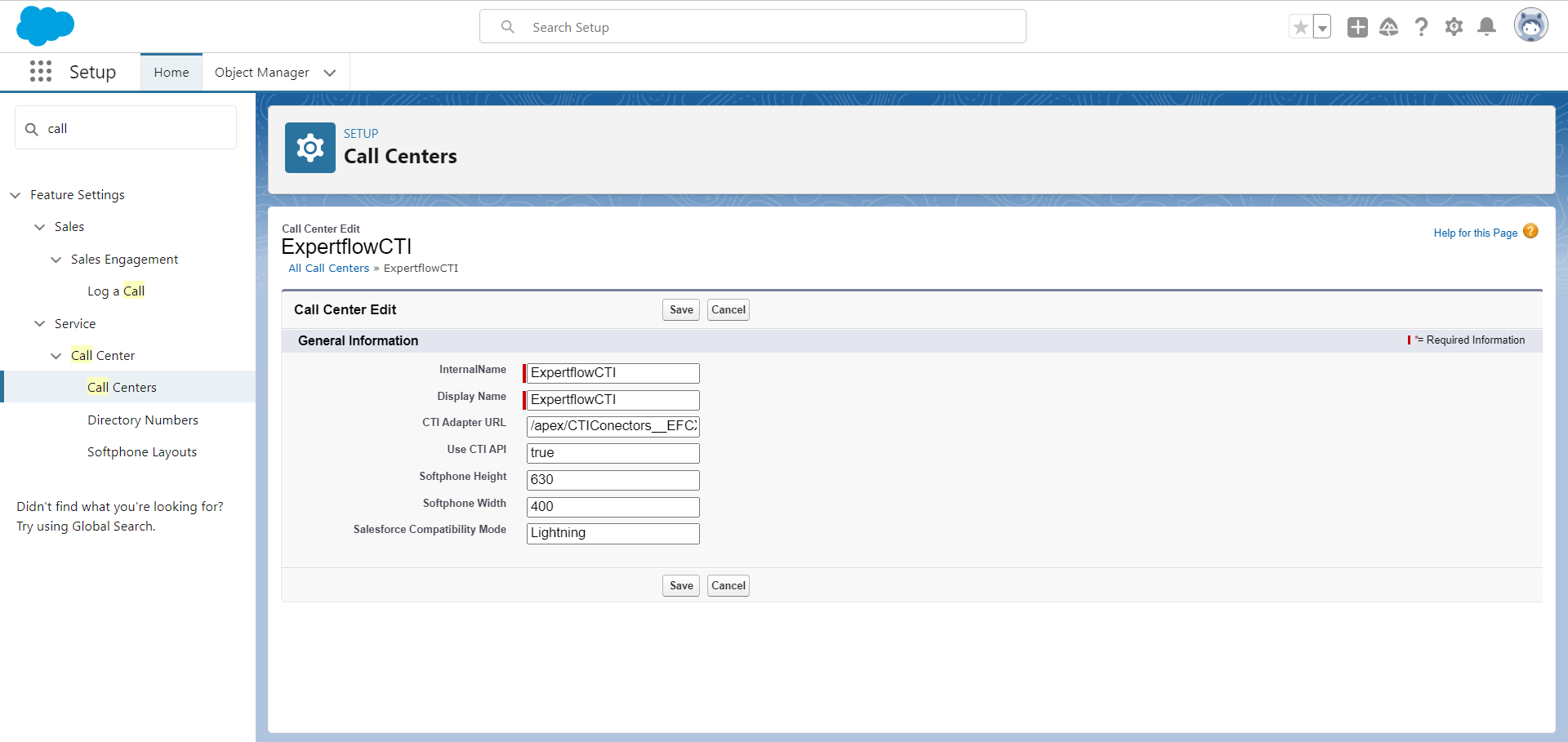The image size is (1568, 742).
Task: Open the Global Actions plus icon
Action: coord(1357,27)
